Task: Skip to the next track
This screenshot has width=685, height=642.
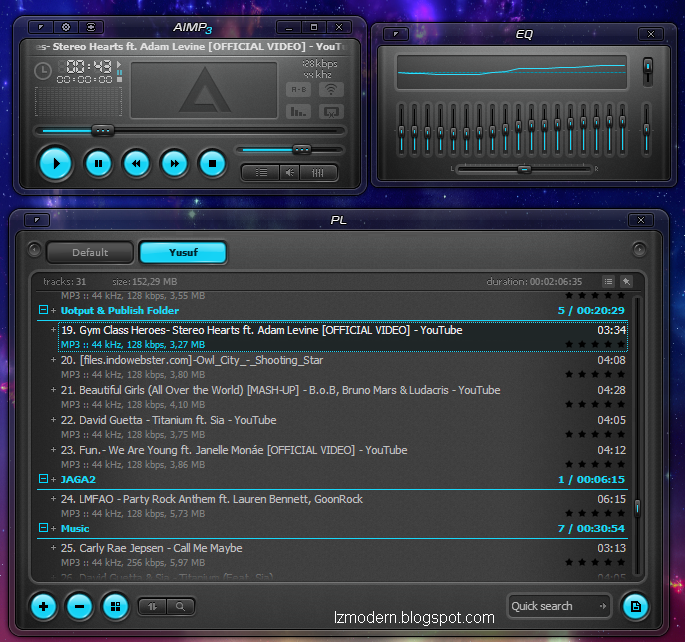Action: pyautogui.click(x=174, y=164)
